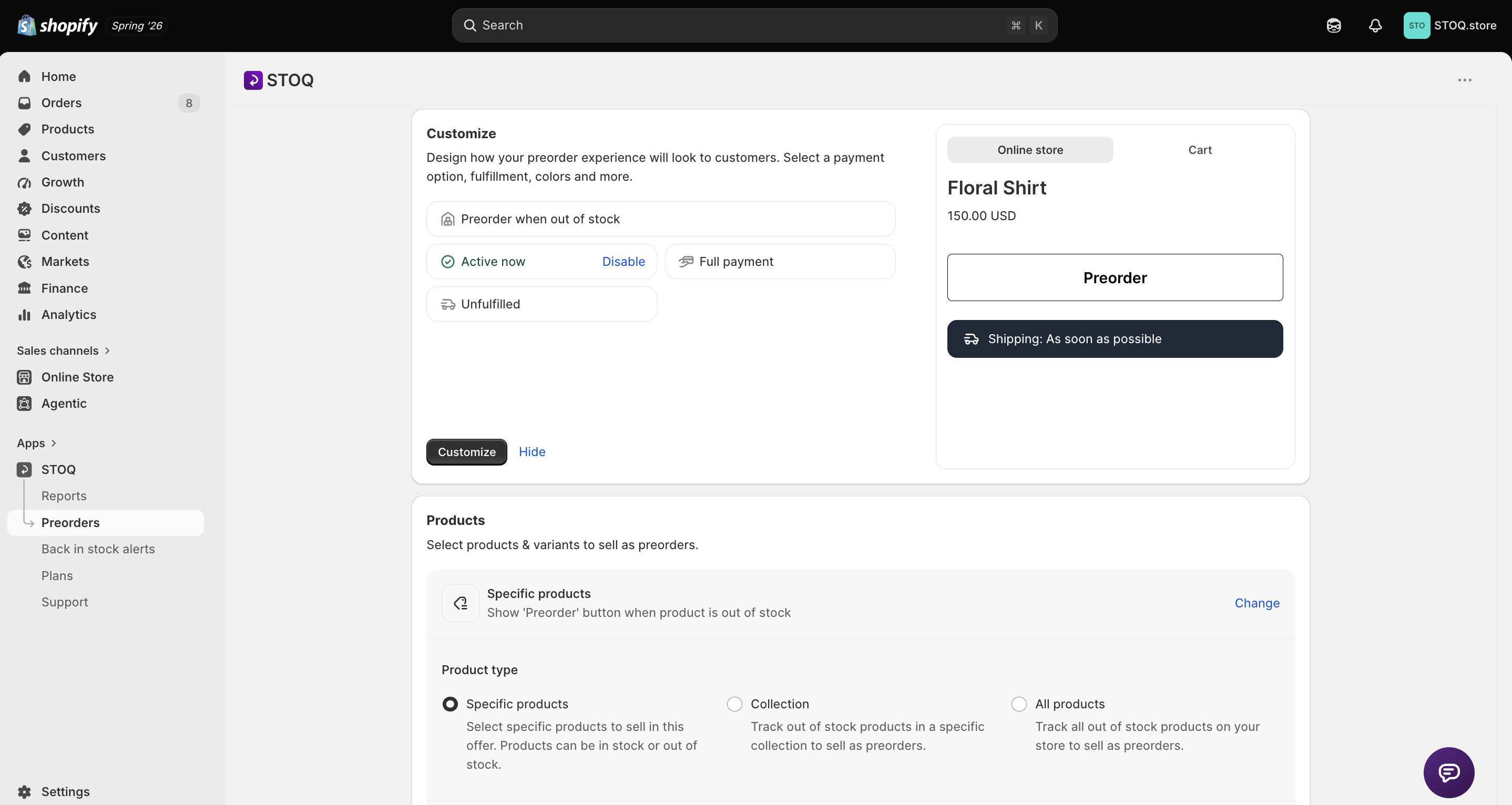Click the Spring '26 edition badge
Image resolution: width=1512 pixels, height=805 pixels.
pyautogui.click(x=137, y=26)
